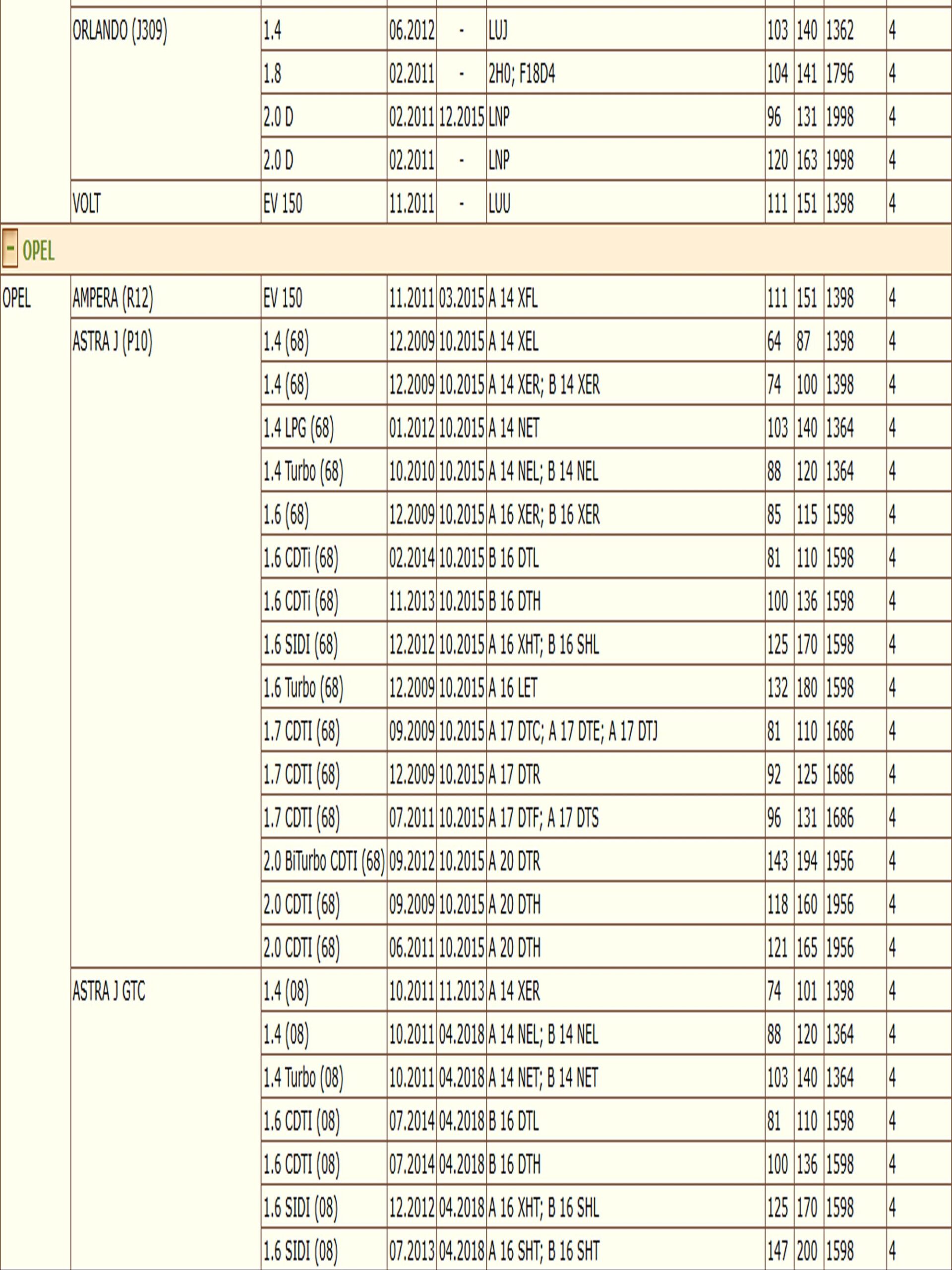Viewport: 952px width, 1270px height.
Task: Select the A 16 SHT; B 16 SHT cell
Action: (543, 1251)
